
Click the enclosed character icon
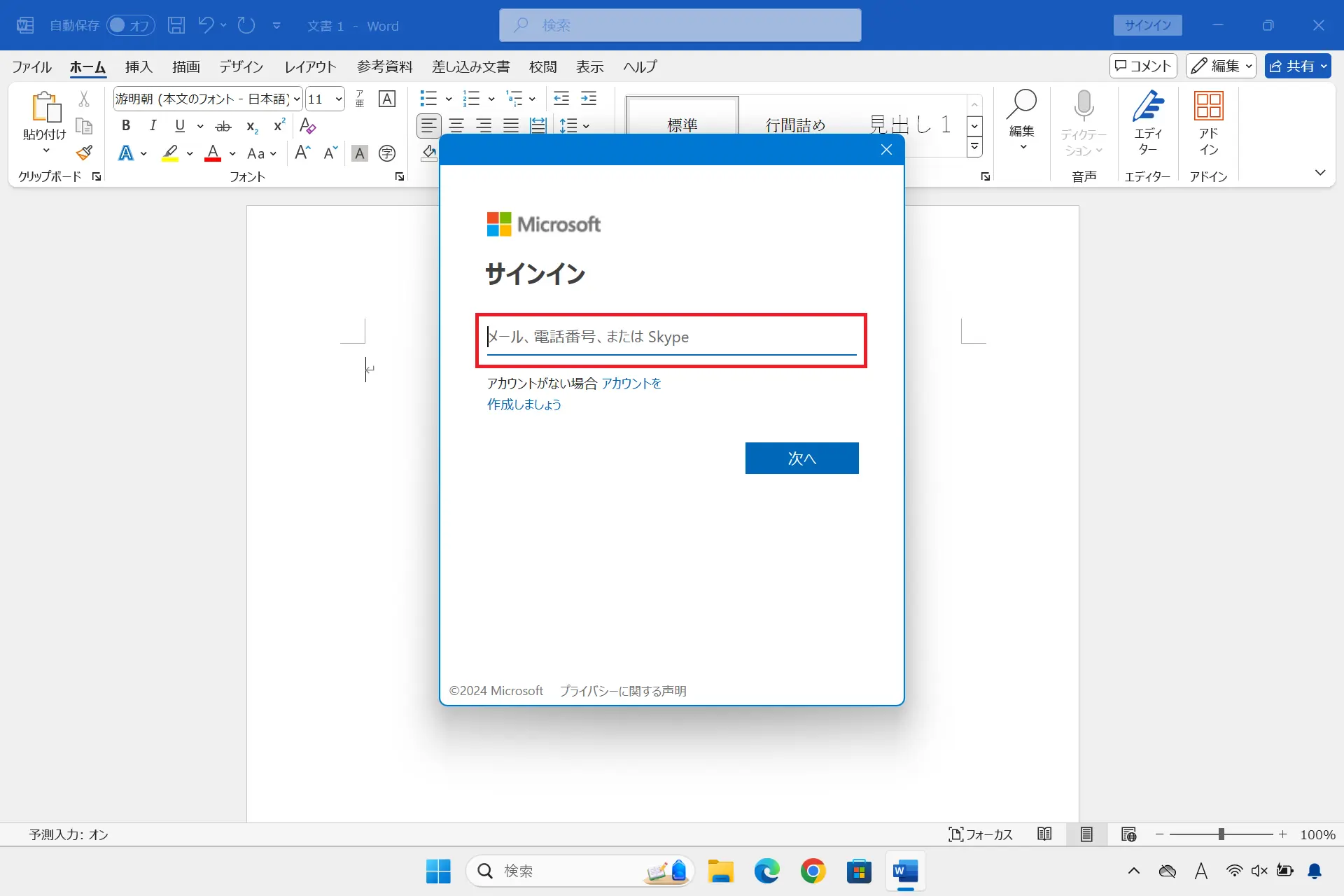pos(387,153)
